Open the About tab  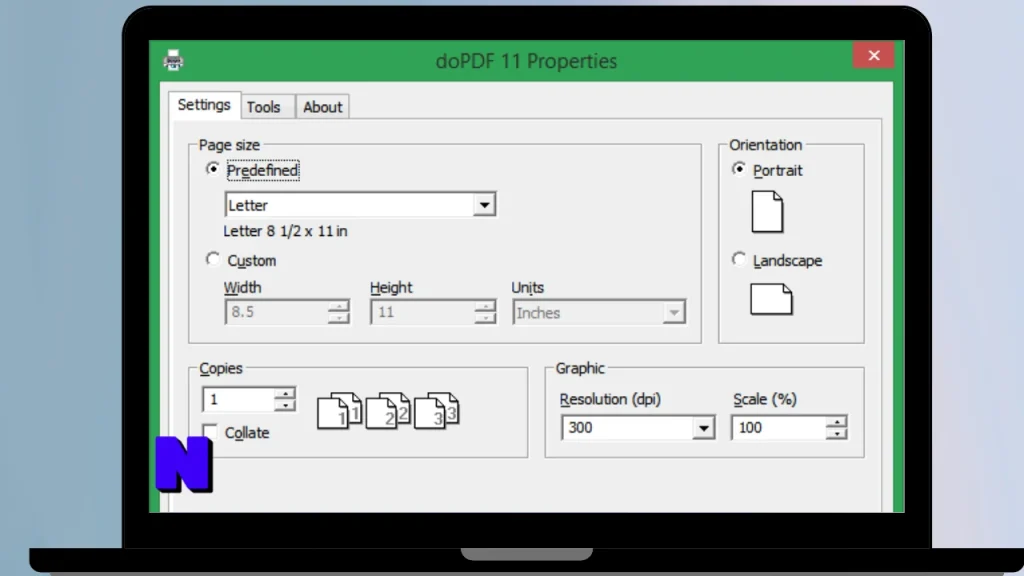[323, 107]
